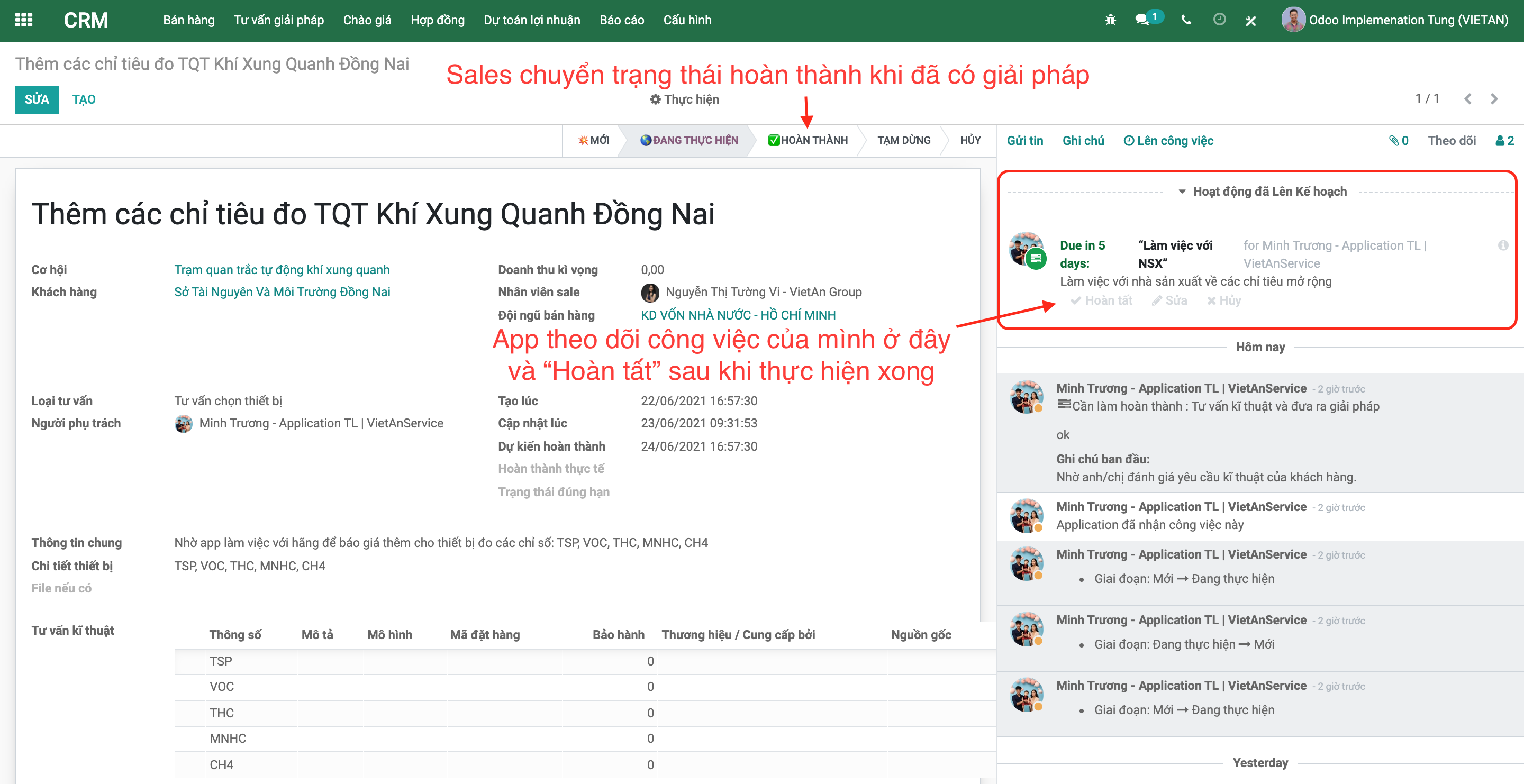Click the activity info icon
Image resolution: width=1524 pixels, height=784 pixels.
[1503, 245]
